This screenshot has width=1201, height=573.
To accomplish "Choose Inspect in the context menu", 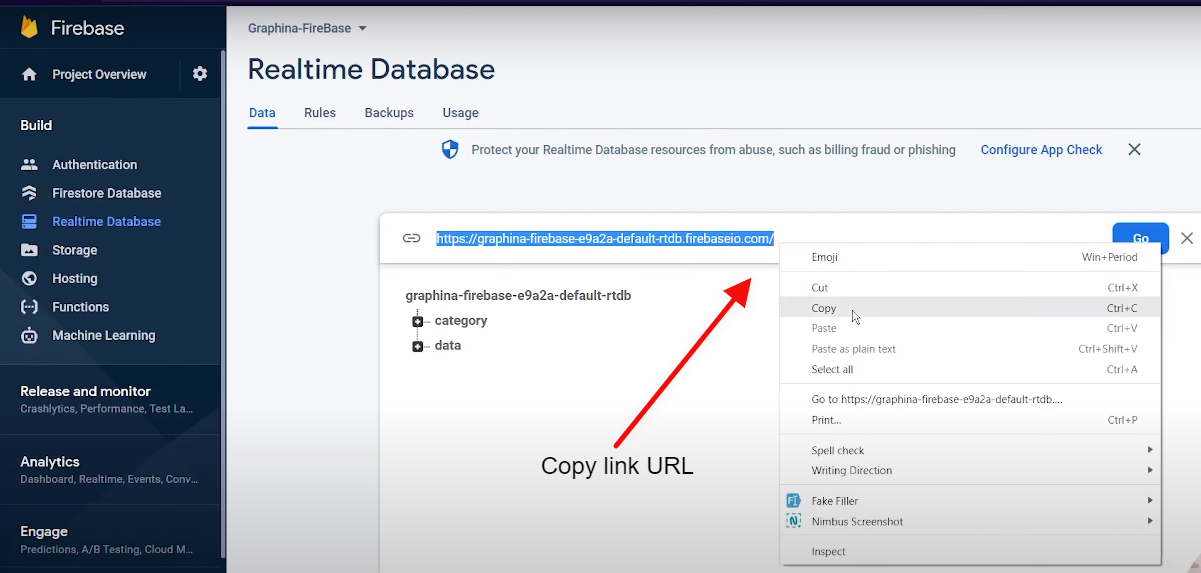I will click(x=970, y=551).
